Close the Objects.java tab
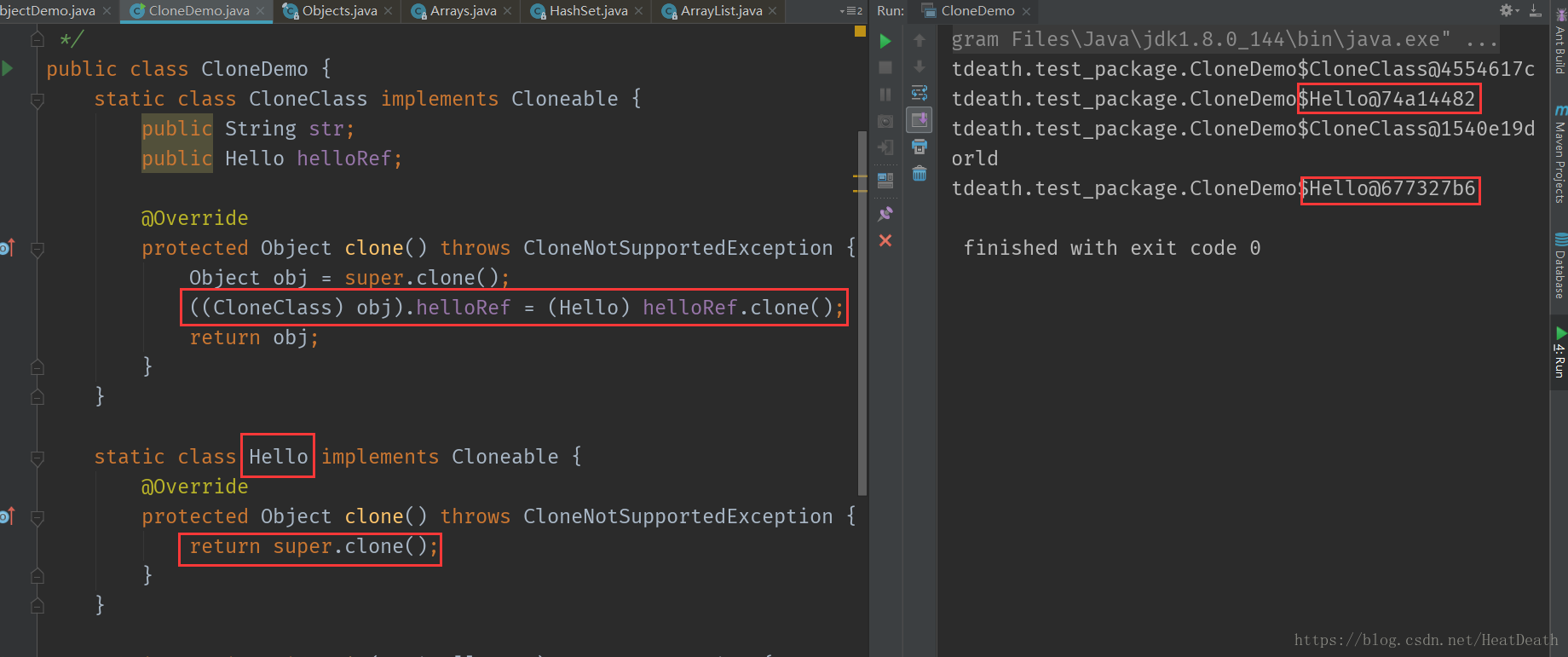The width and height of the screenshot is (1568, 657). coord(389,11)
